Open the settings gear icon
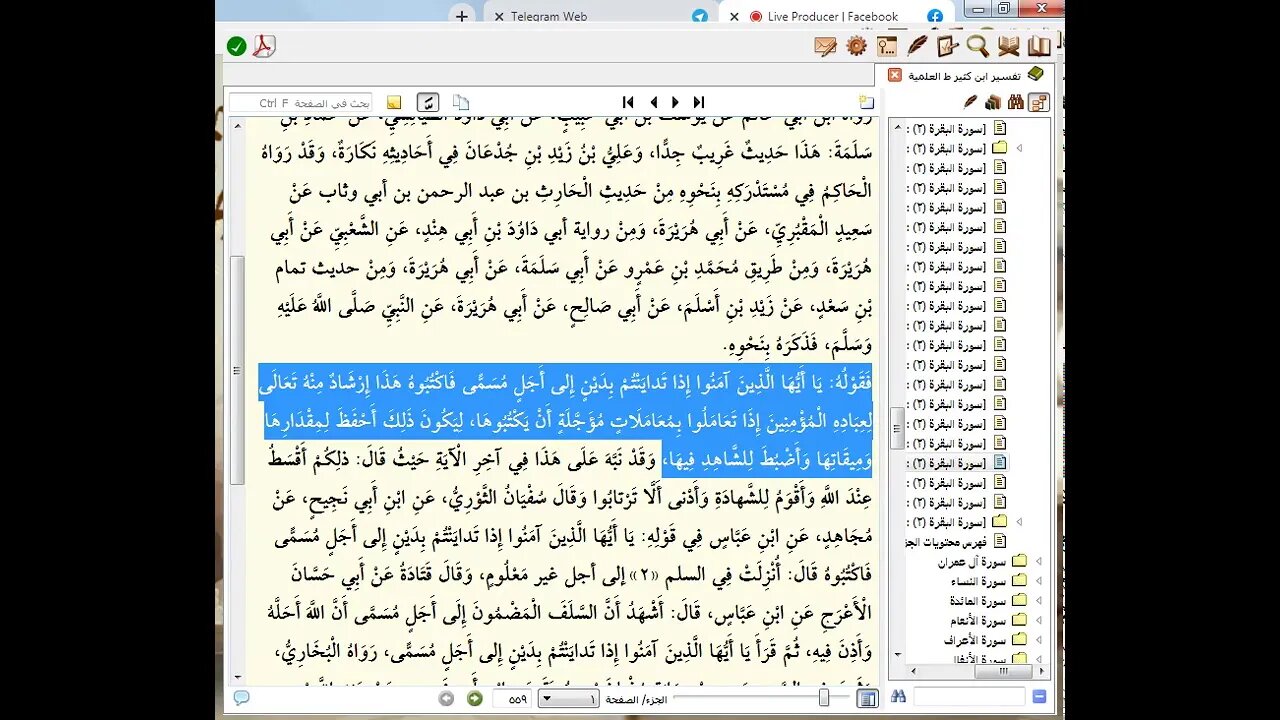The width and height of the screenshot is (1280, 720). click(x=856, y=46)
